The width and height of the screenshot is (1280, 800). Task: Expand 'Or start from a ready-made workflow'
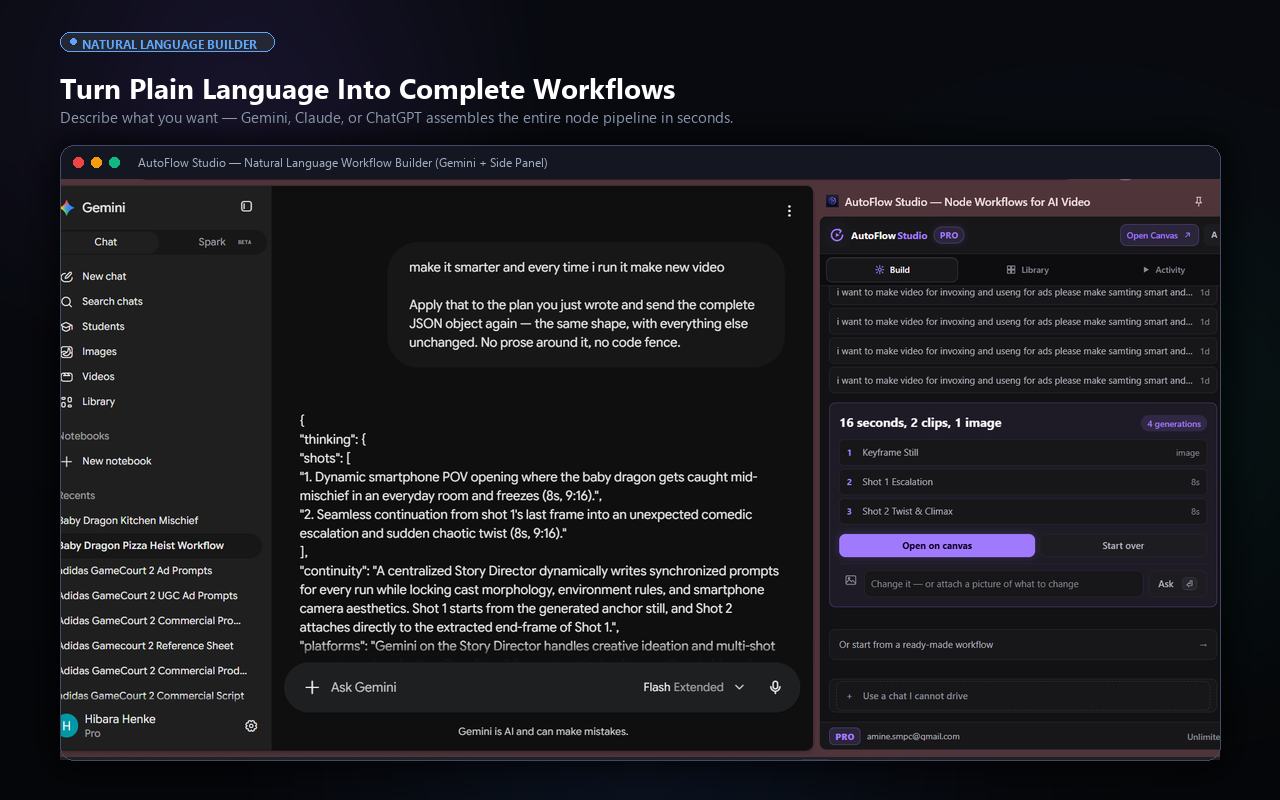point(1023,645)
